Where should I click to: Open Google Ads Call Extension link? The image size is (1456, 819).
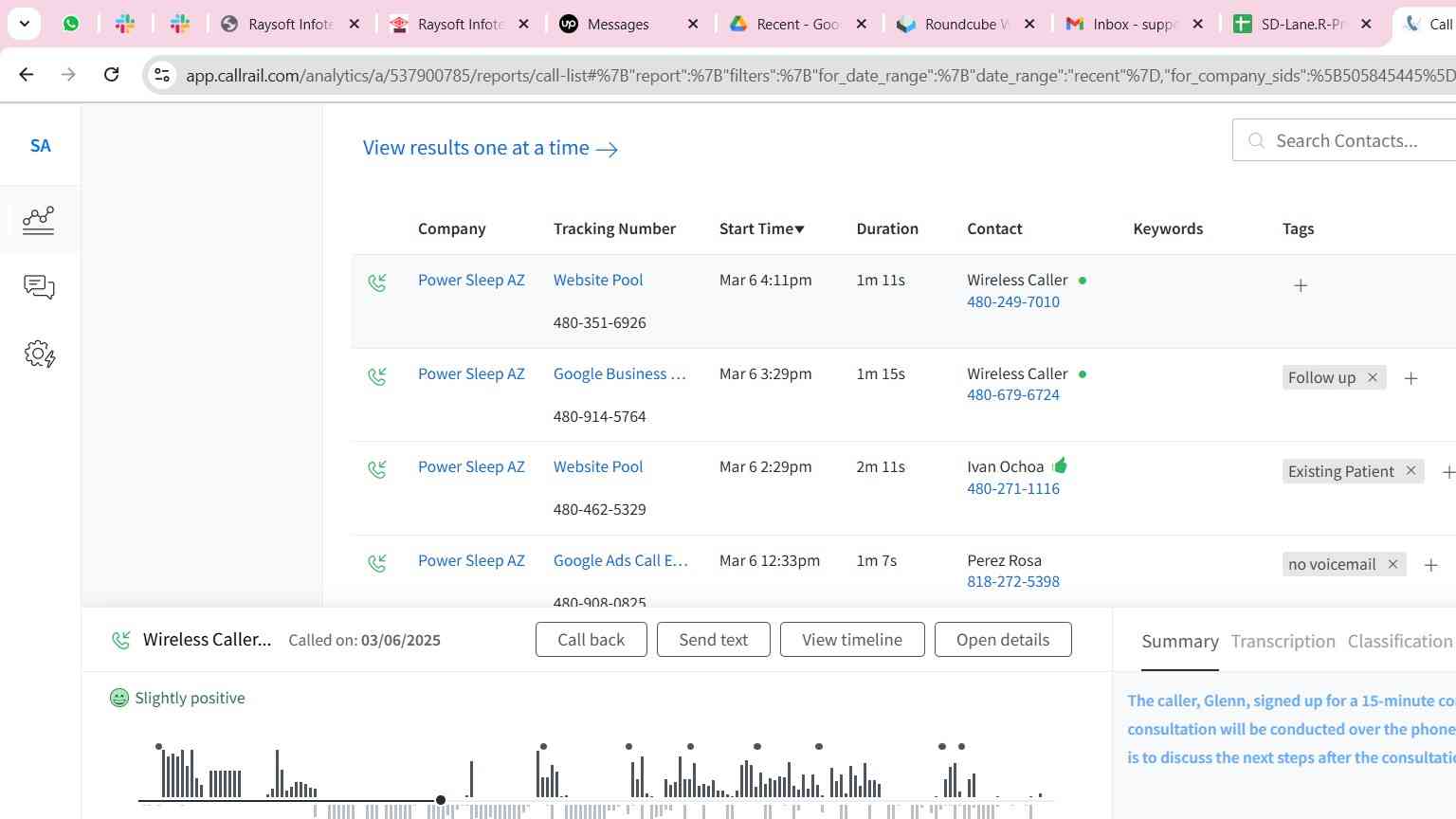621,560
